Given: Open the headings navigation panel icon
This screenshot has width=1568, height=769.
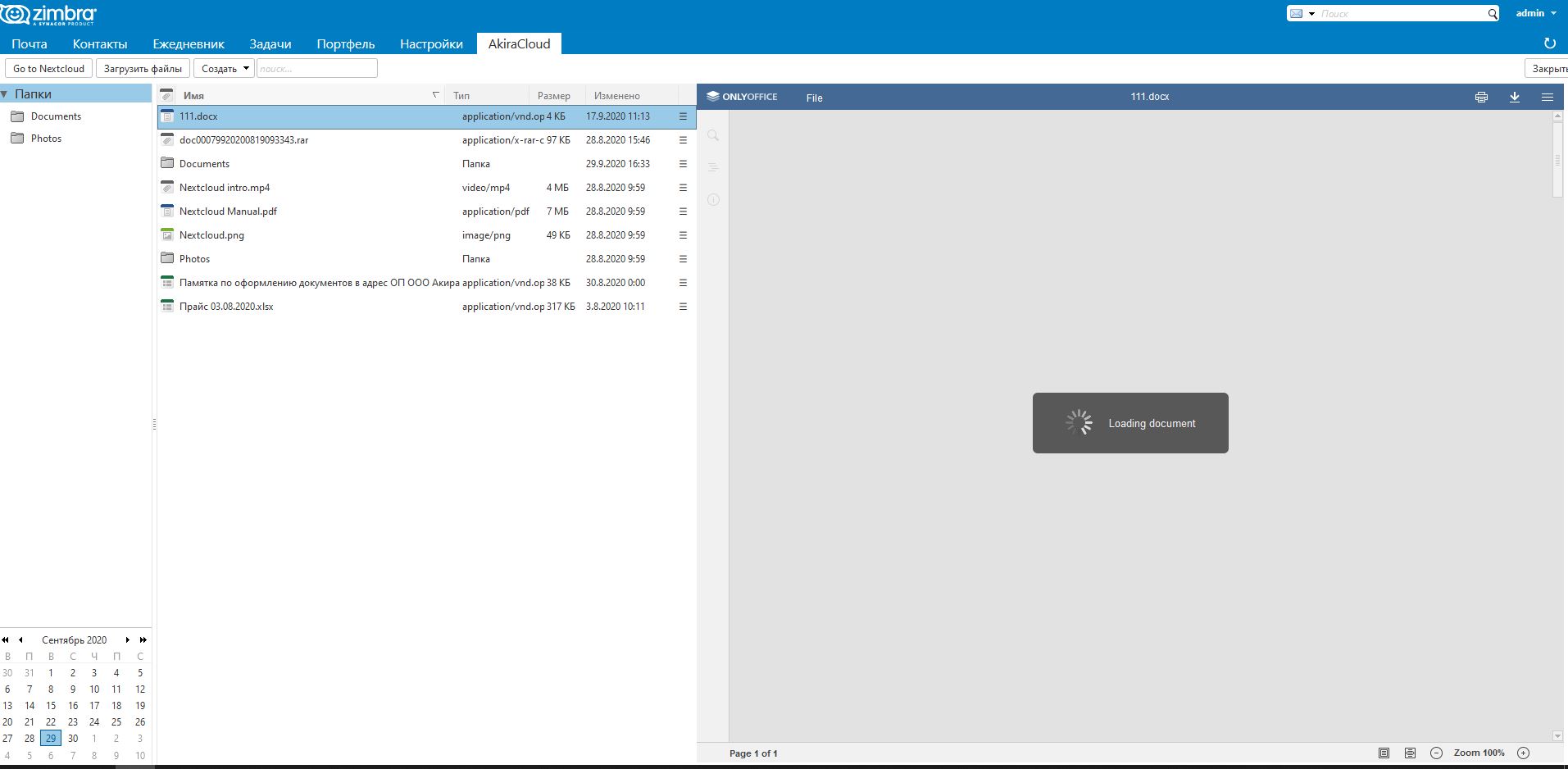Looking at the screenshot, I should (x=712, y=167).
